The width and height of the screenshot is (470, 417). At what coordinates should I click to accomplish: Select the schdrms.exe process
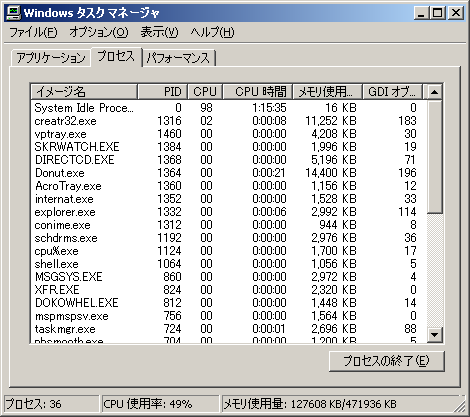pos(229,238)
